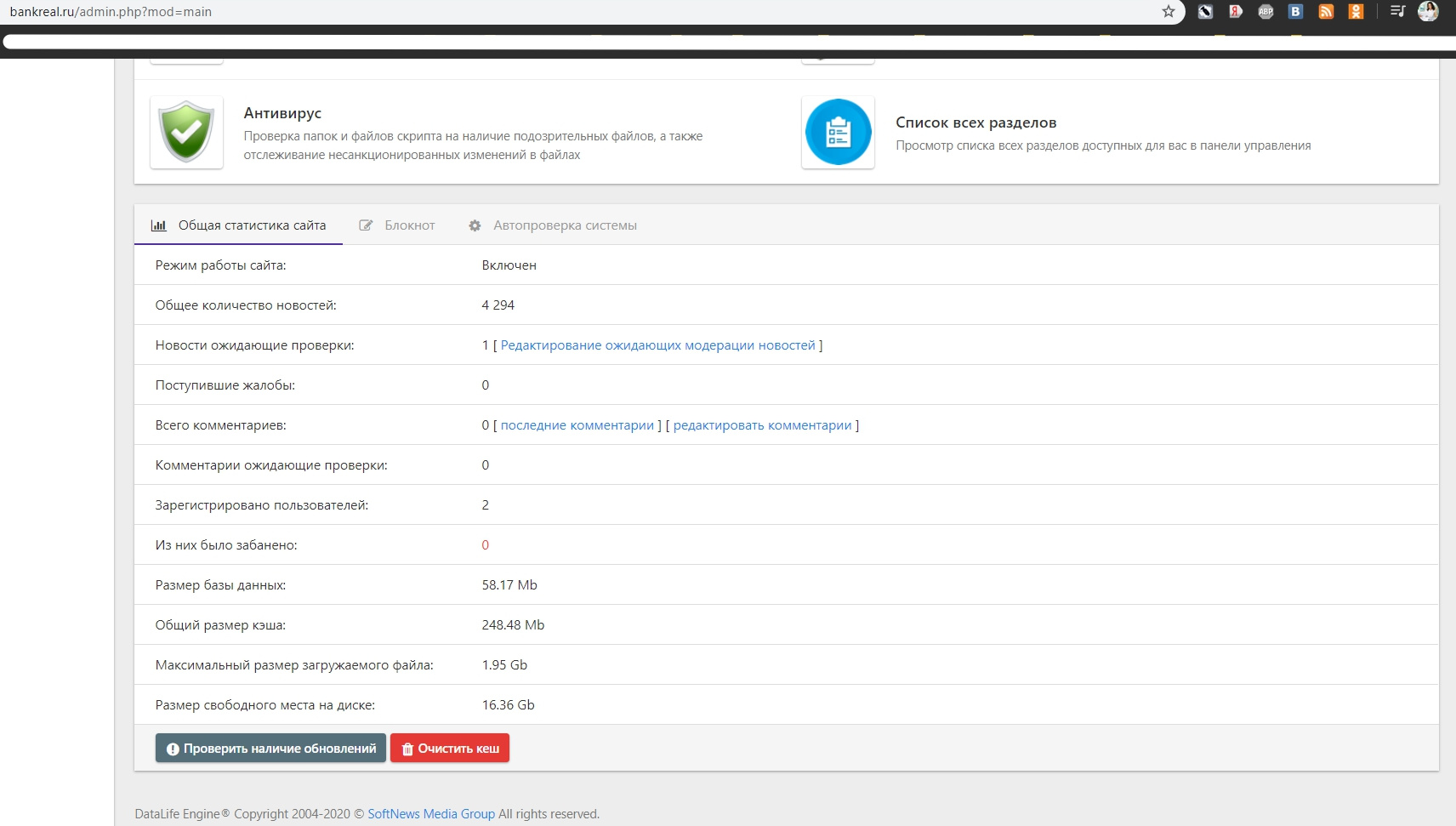Image resolution: width=1456 pixels, height=826 pixels.
Task: Click the 248.48 Mb cache size value
Action: pos(513,625)
